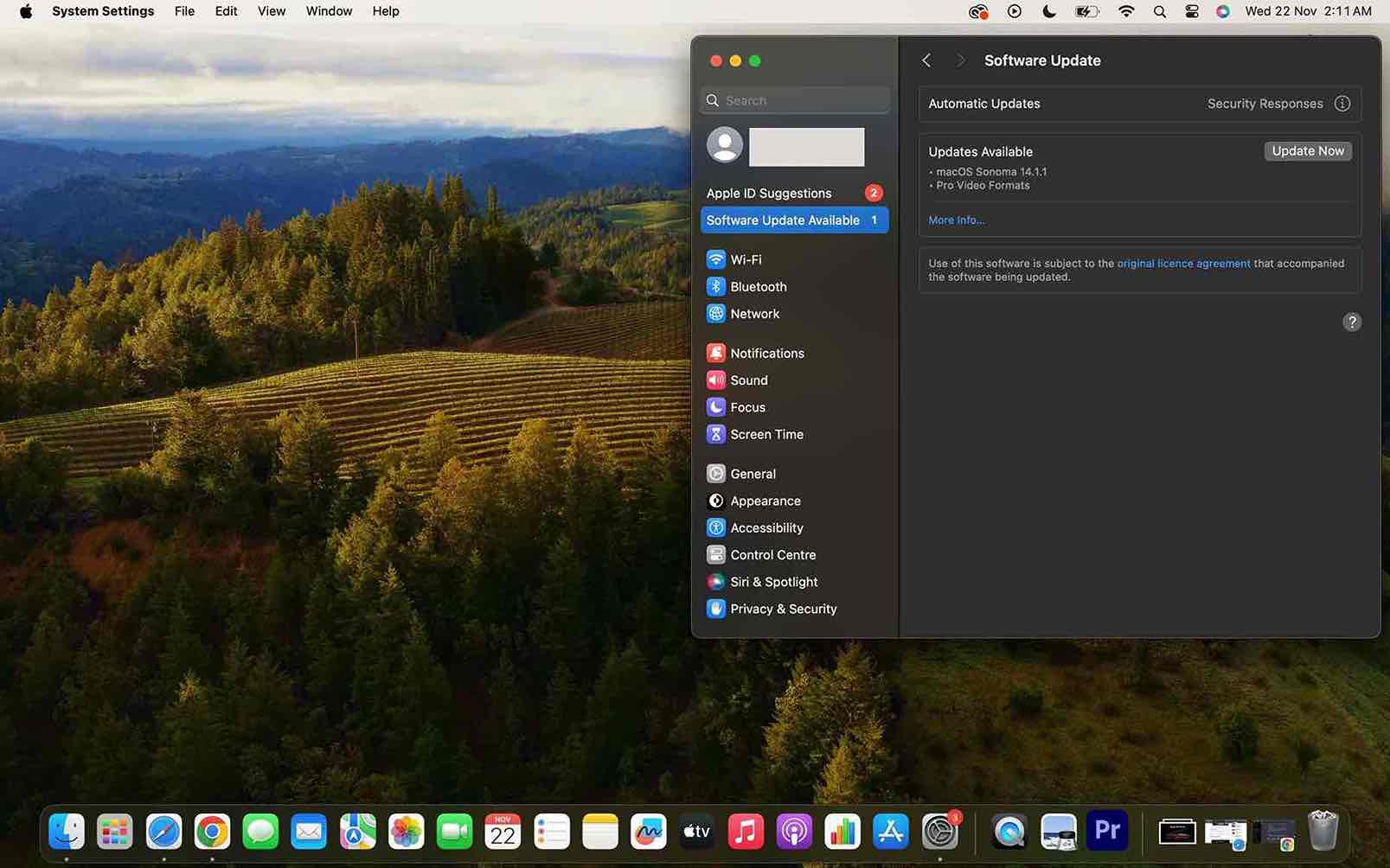
Task: Click the Siri icon in the menu bar
Action: pyautogui.click(x=1222, y=11)
